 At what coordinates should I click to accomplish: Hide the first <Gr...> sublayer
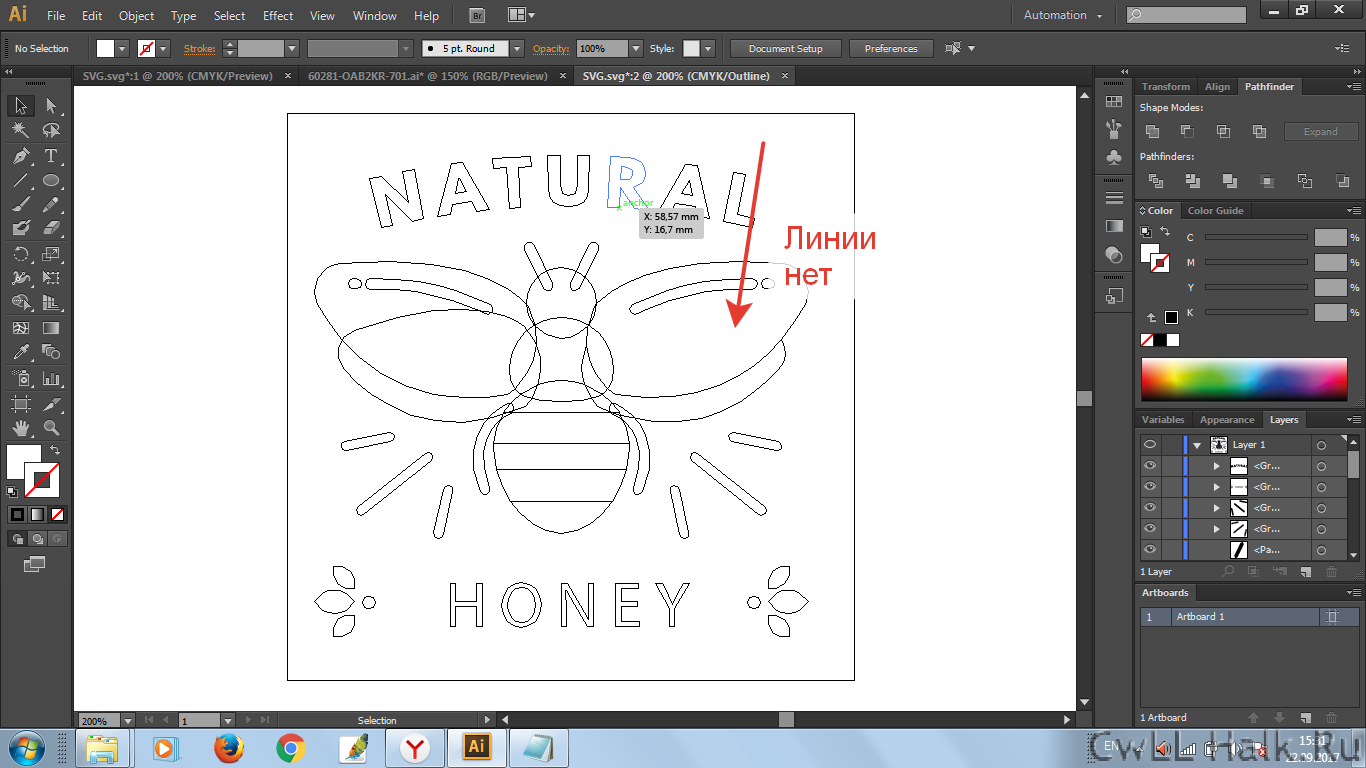[1150, 465]
